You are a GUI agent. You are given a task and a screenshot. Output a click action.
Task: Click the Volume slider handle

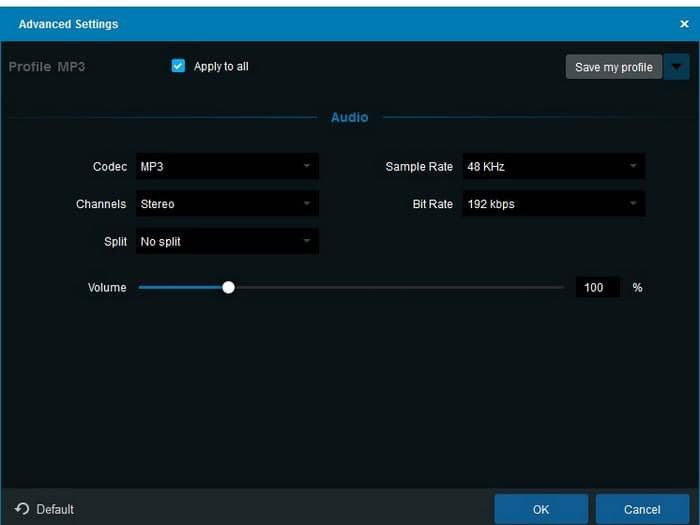click(228, 287)
